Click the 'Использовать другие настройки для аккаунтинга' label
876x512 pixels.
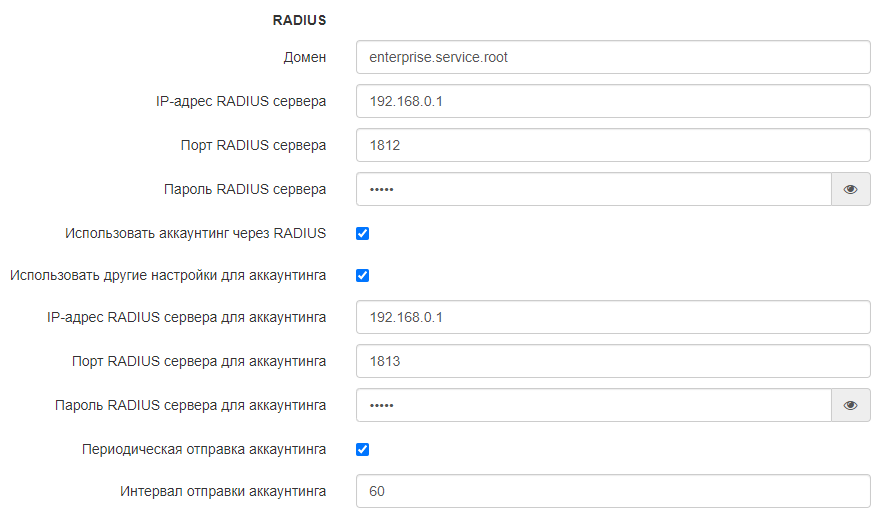(167, 275)
